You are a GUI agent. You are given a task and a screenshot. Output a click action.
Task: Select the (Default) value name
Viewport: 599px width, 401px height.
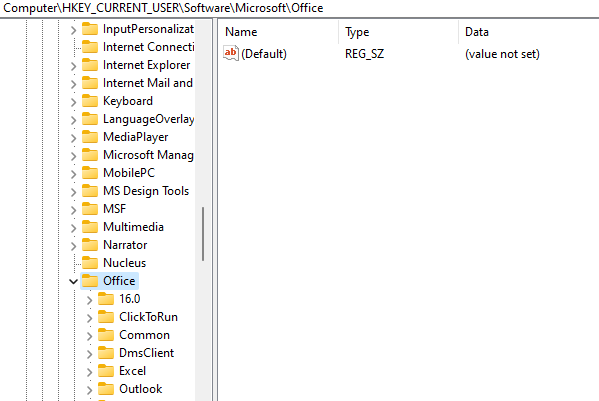point(264,54)
